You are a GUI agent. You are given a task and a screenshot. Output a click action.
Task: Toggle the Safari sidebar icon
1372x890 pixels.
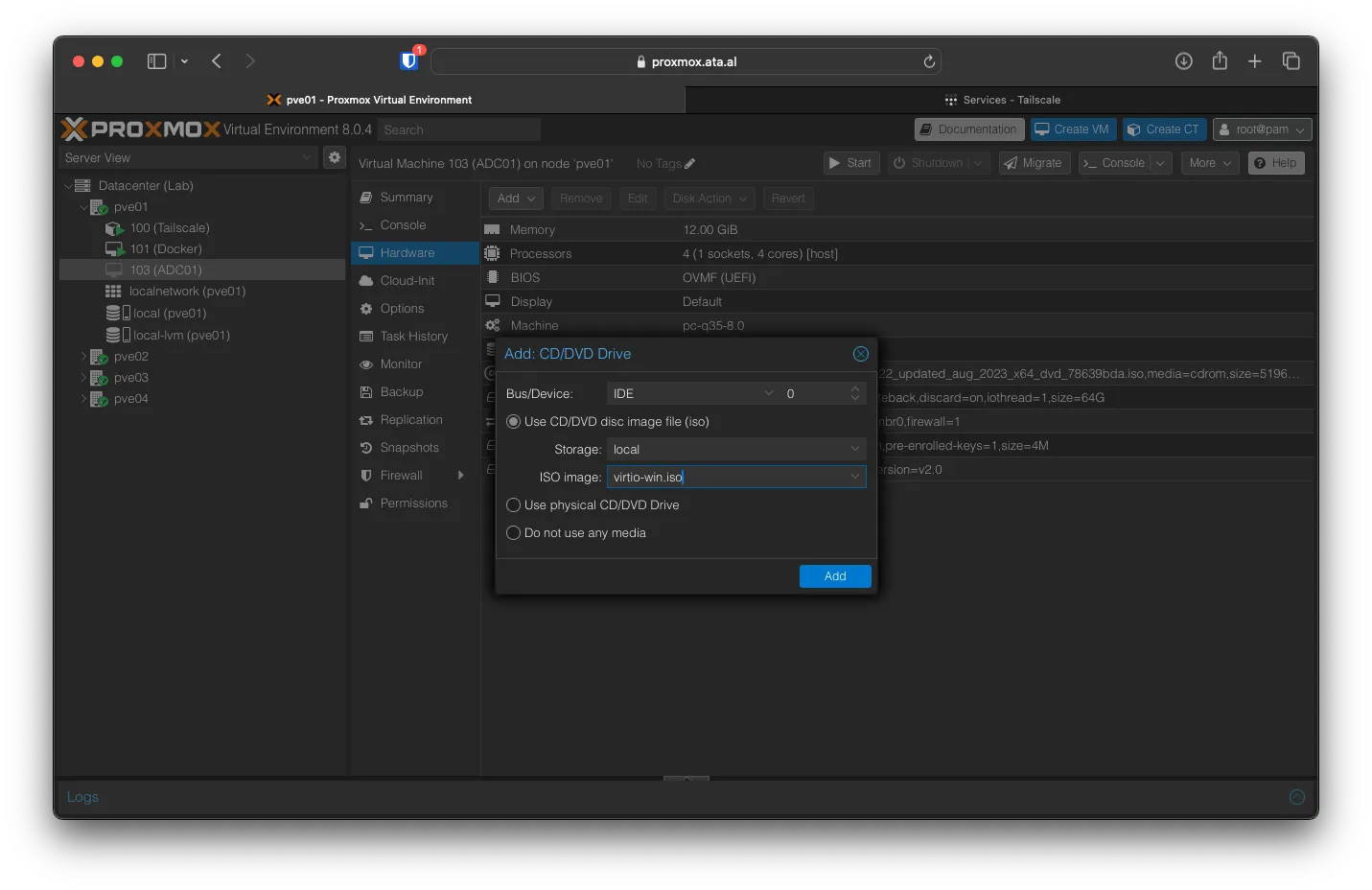click(156, 61)
